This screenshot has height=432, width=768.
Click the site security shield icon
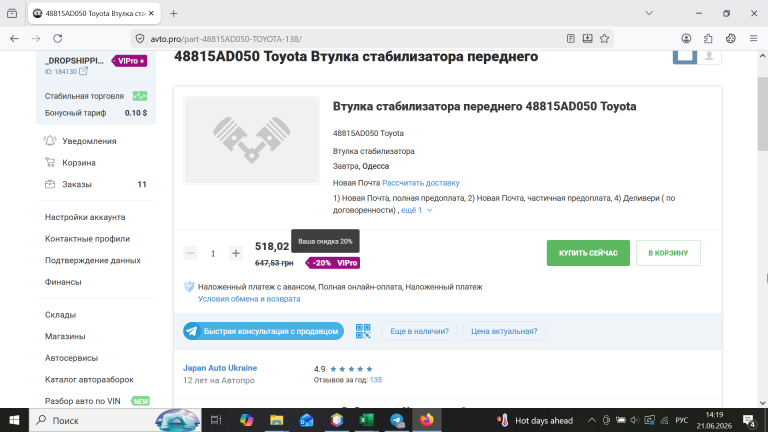click(x=140, y=39)
